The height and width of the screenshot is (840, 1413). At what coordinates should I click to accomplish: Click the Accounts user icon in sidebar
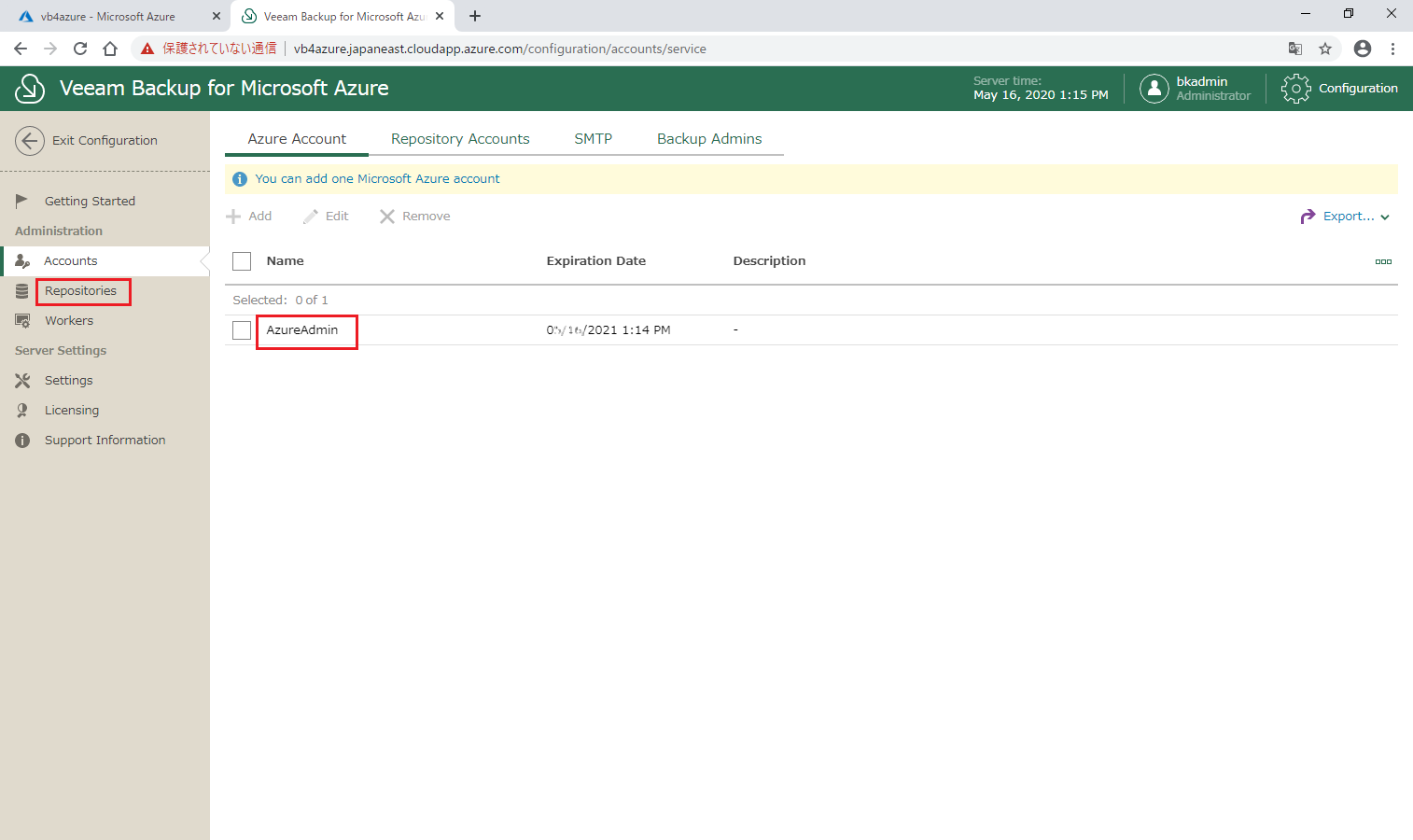coord(22,261)
